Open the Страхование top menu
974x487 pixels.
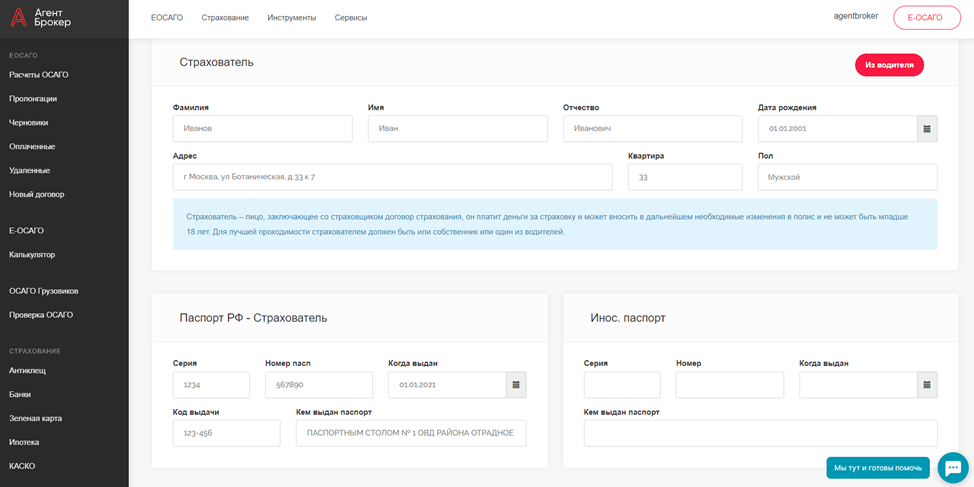(225, 18)
